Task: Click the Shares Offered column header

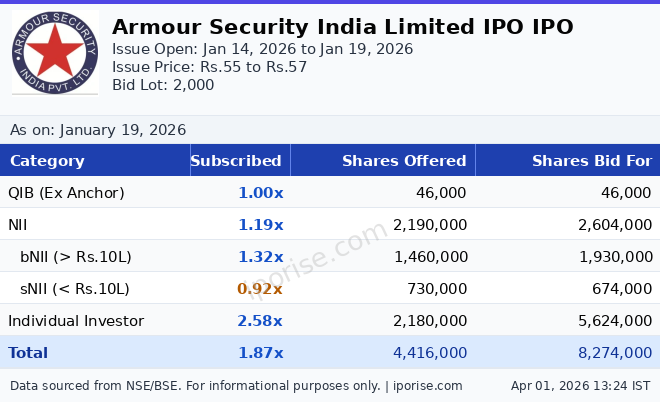Action: [x=404, y=161]
